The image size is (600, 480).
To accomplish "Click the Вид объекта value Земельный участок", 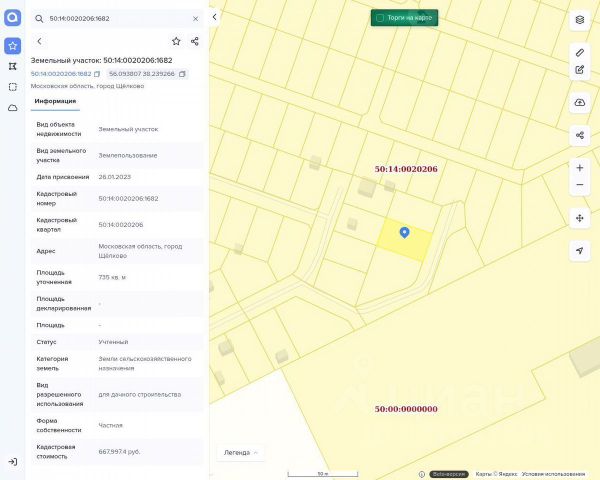I will click(x=128, y=129).
